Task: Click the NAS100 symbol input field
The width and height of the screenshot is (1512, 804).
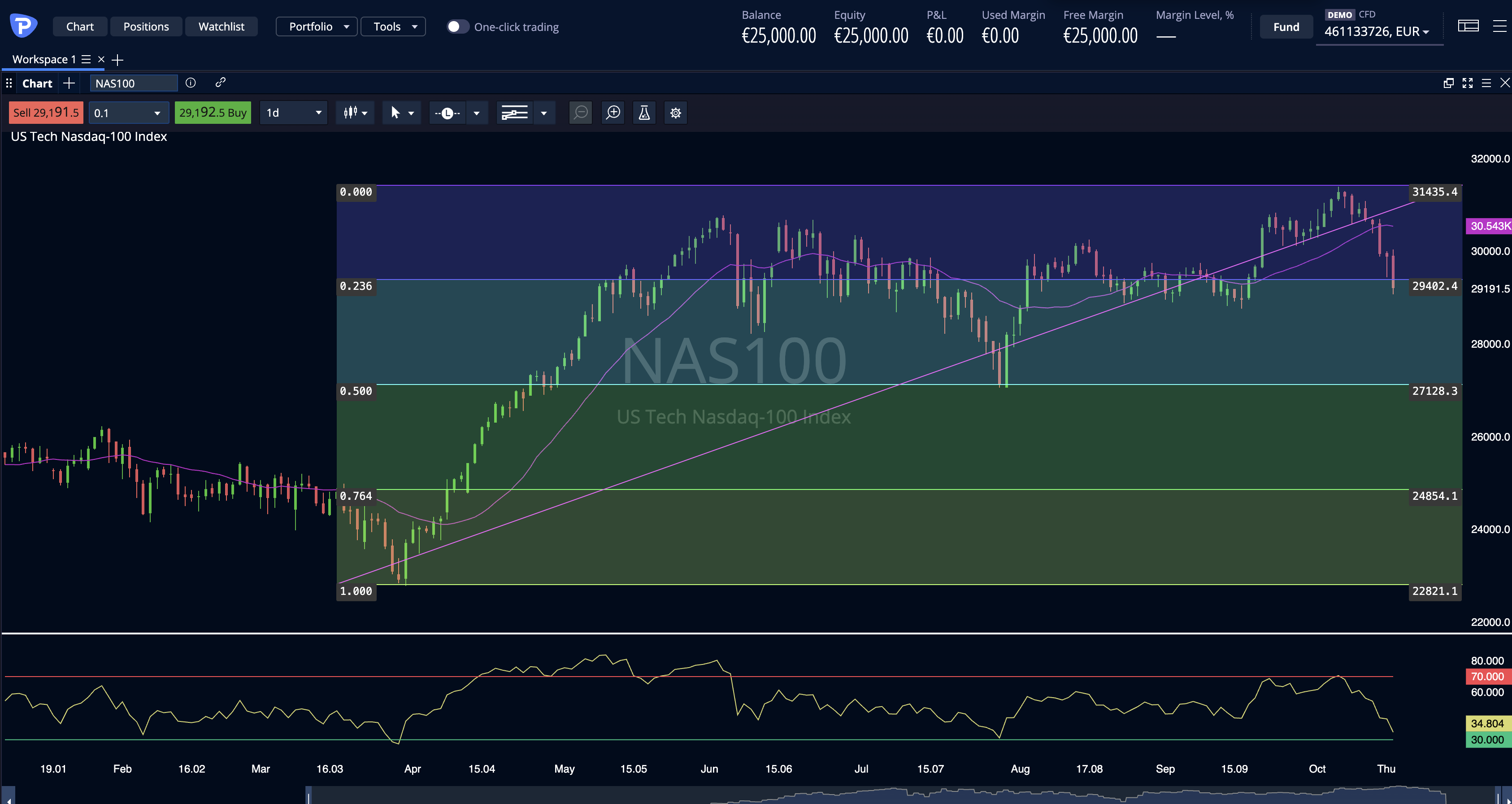Action: click(134, 83)
